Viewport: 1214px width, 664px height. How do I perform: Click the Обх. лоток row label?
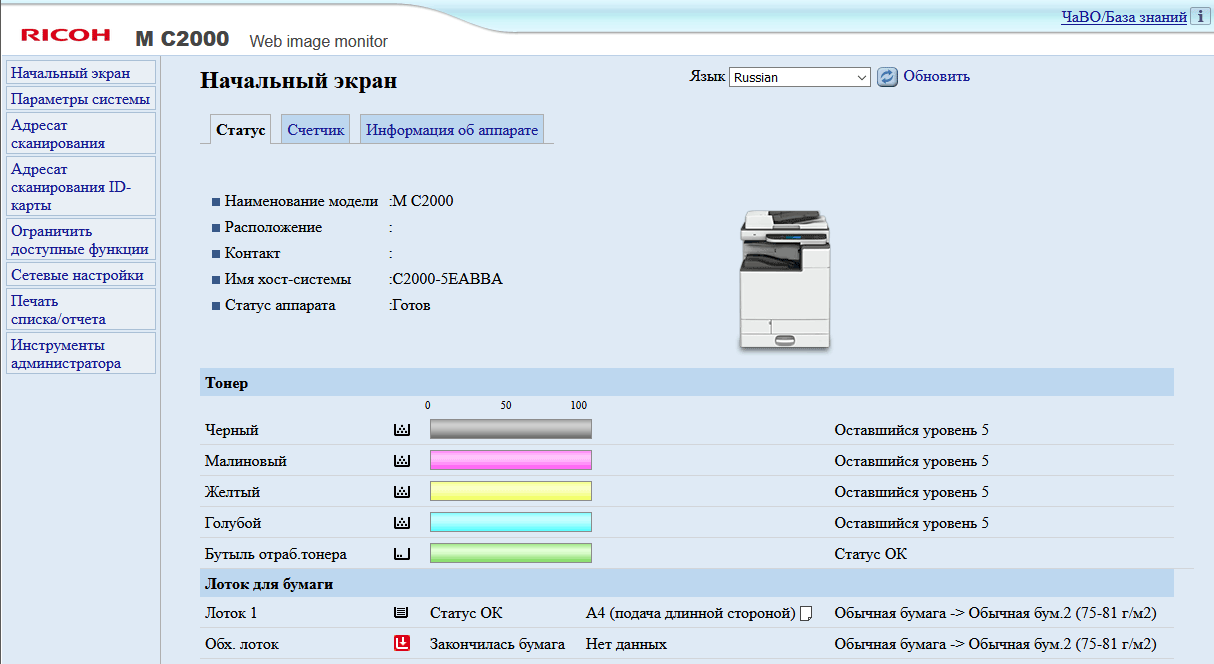(242, 644)
